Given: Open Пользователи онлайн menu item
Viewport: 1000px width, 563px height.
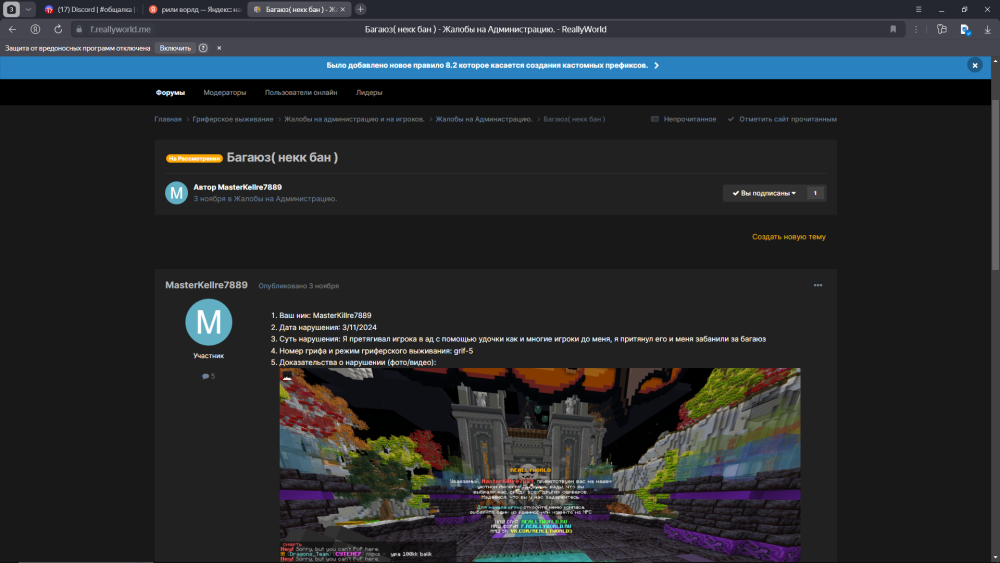Looking at the screenshot, I should 301,92.
